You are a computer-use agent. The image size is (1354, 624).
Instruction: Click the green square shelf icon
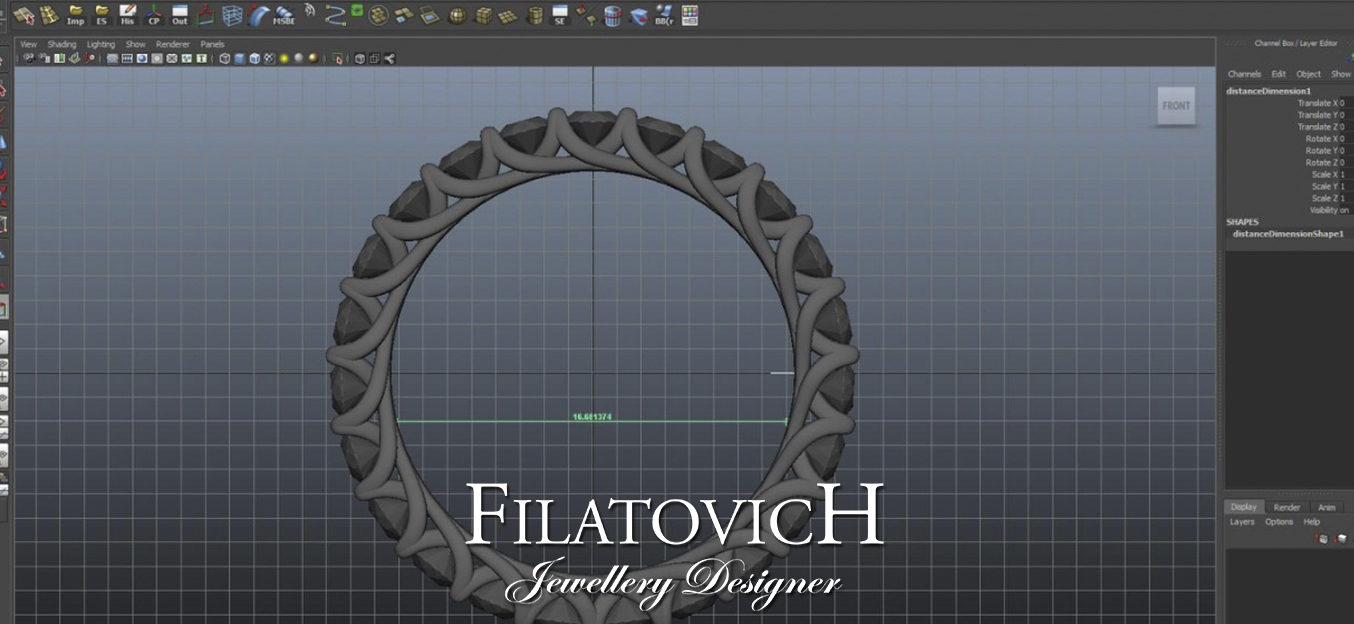(357, 10)
